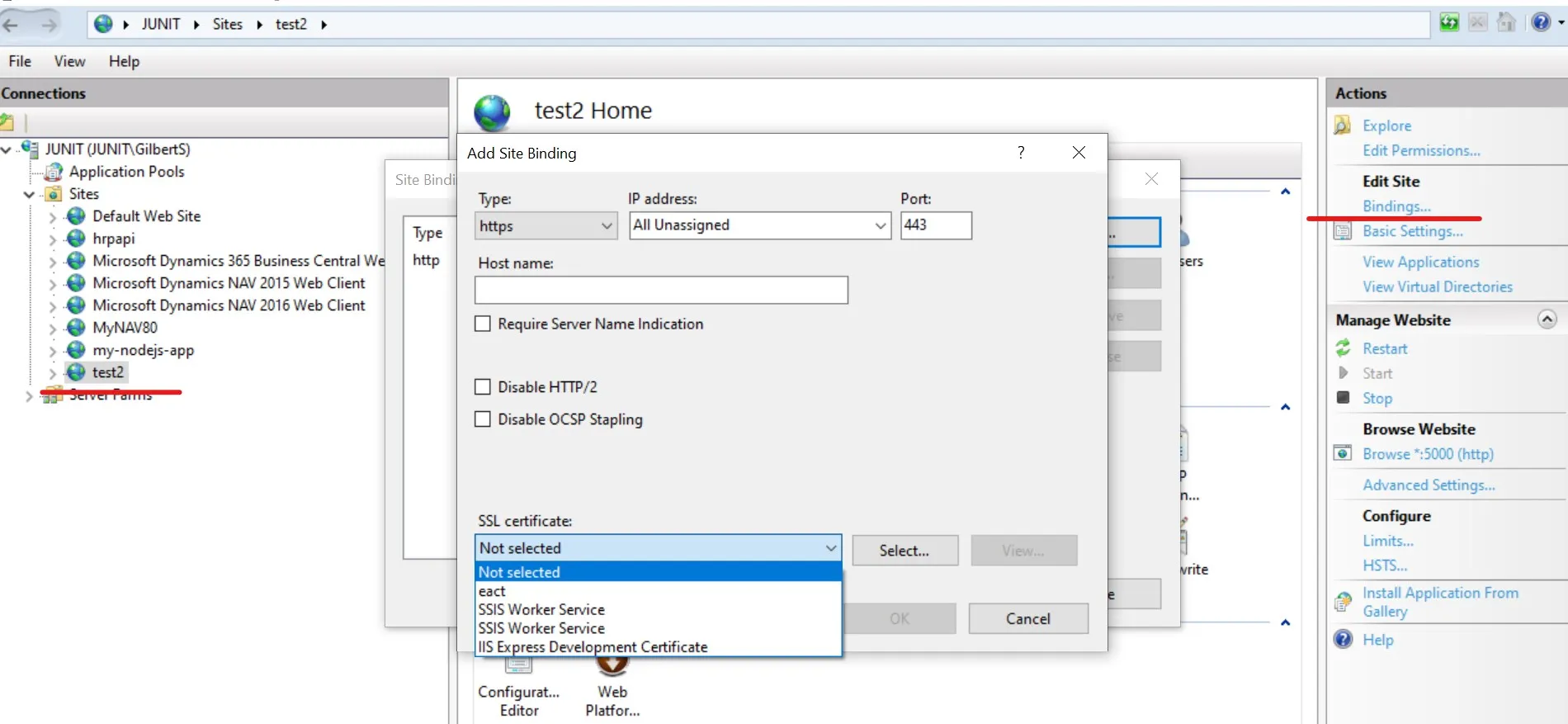The height and width of the screenshot is (724, 1568).
Task: Choose 'eact' certificate option
Action: (659, 591)
